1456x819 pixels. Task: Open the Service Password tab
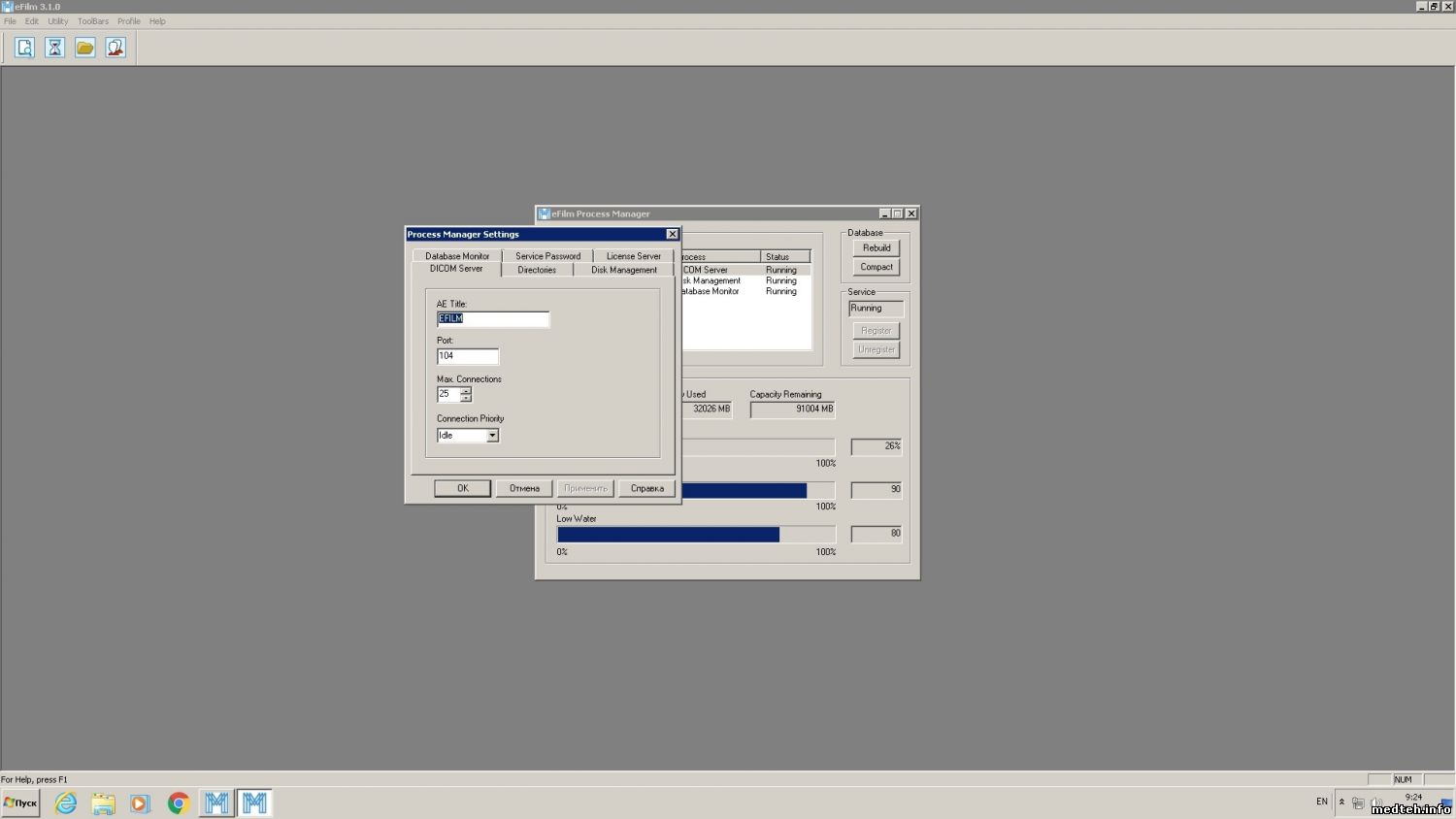pyautogui.click(x=547, y=256)
